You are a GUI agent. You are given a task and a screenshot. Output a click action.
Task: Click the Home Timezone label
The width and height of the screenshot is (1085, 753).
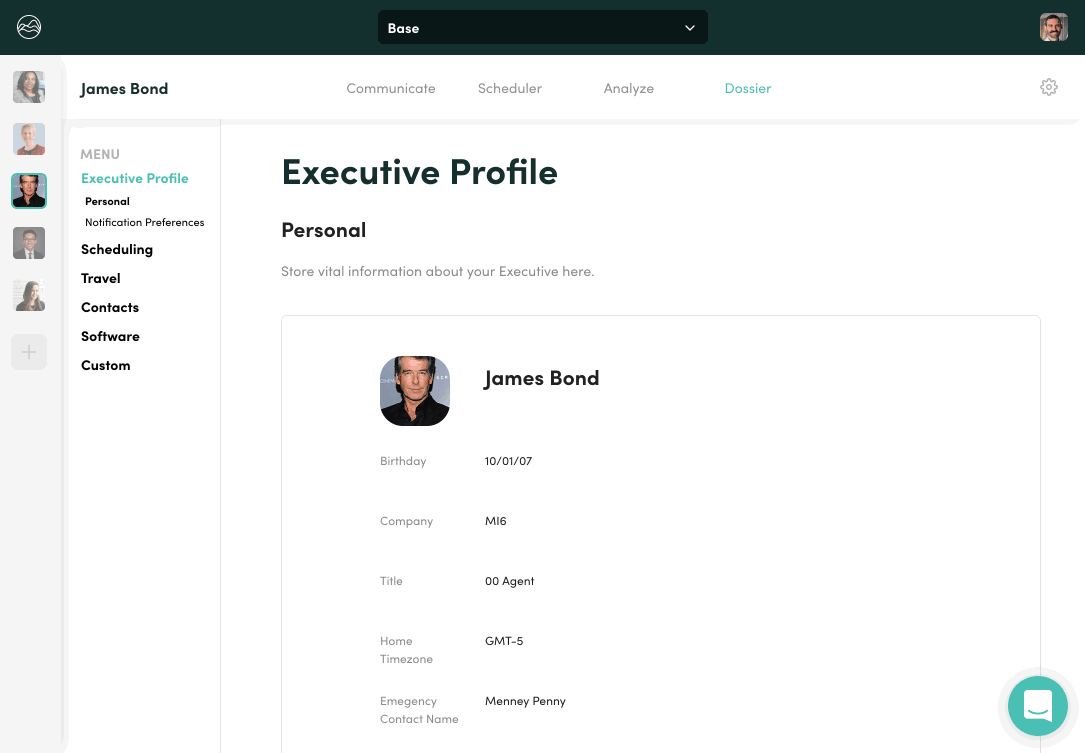406,650
